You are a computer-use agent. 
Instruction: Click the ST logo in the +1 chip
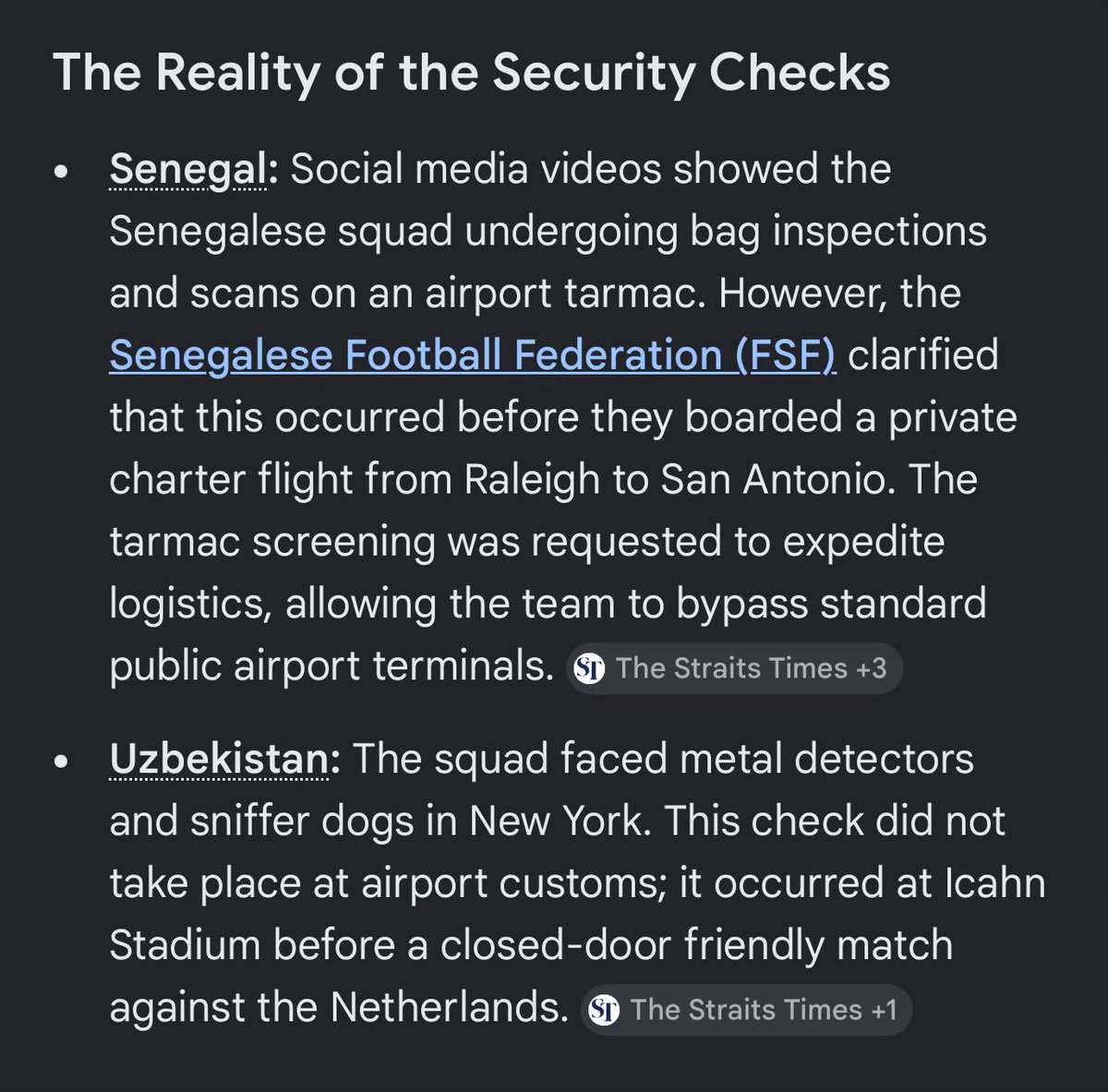[604, 1010]
